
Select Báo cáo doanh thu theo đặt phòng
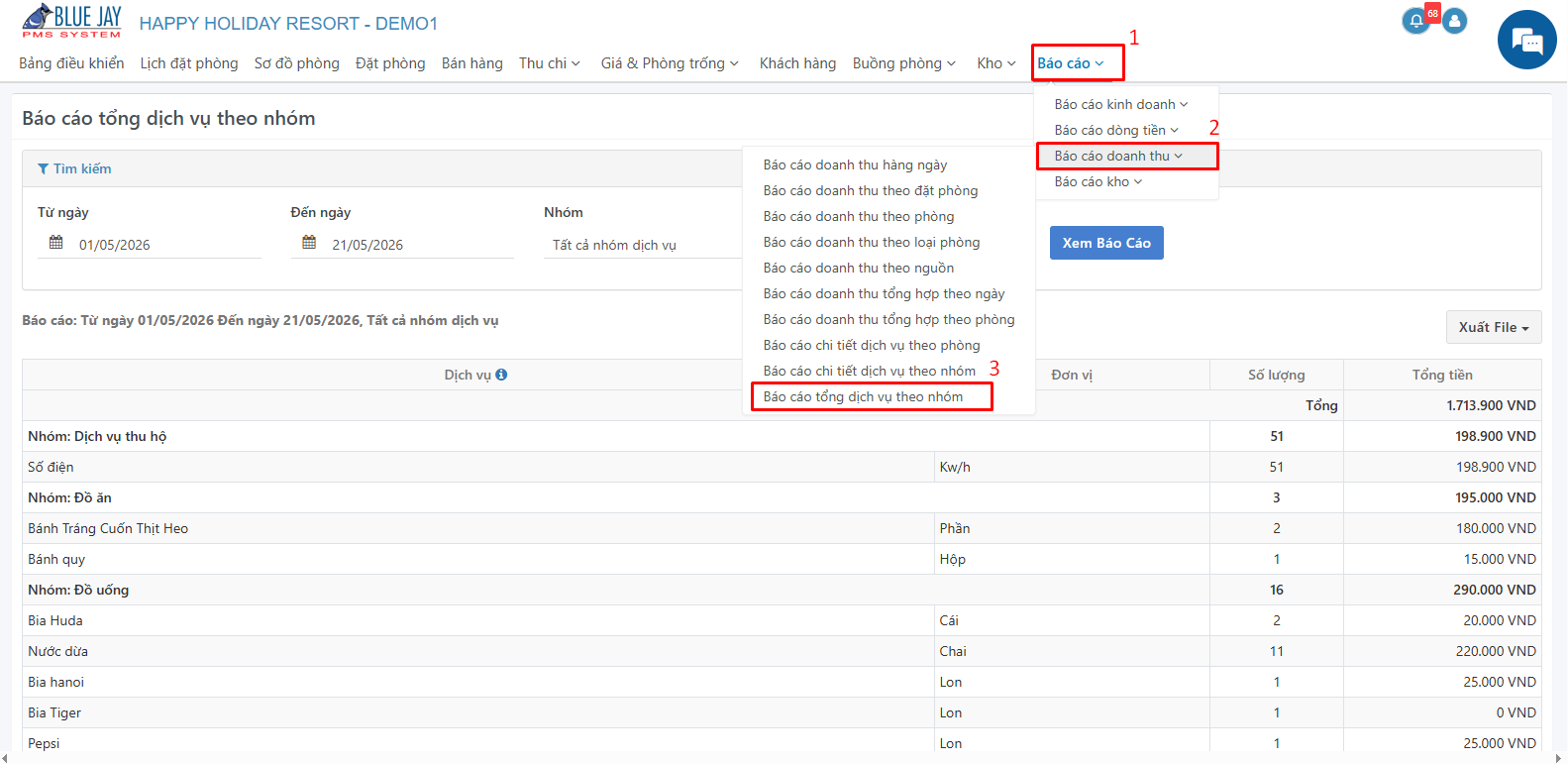click(871, 190)
